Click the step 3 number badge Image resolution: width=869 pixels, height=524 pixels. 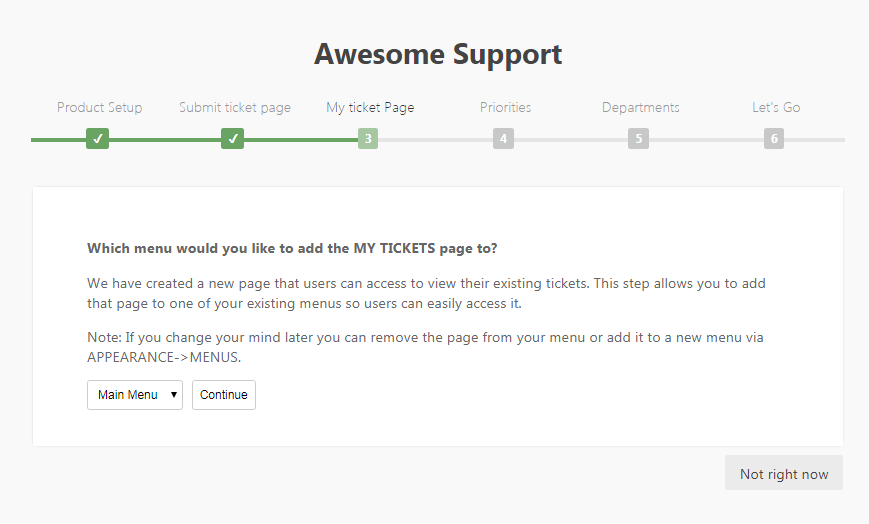[368, 139]
